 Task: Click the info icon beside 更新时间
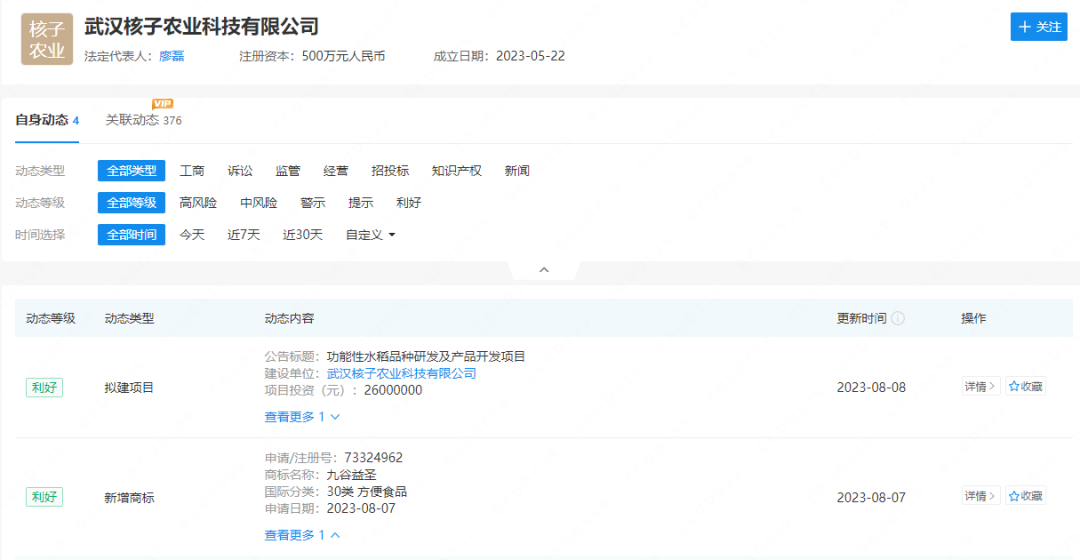coord(898,318)
